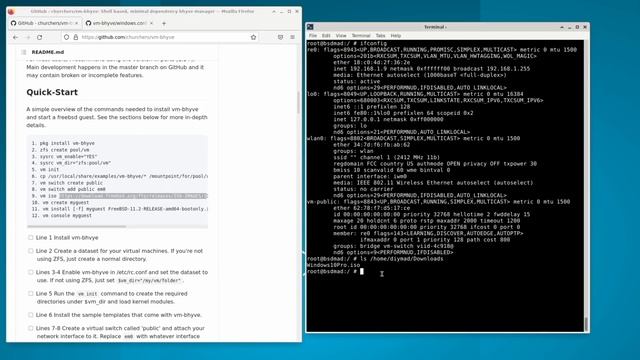640x360 pixels.
Task: Click Windows10Pro.iso in the terminal output
Action: [333, 265]
